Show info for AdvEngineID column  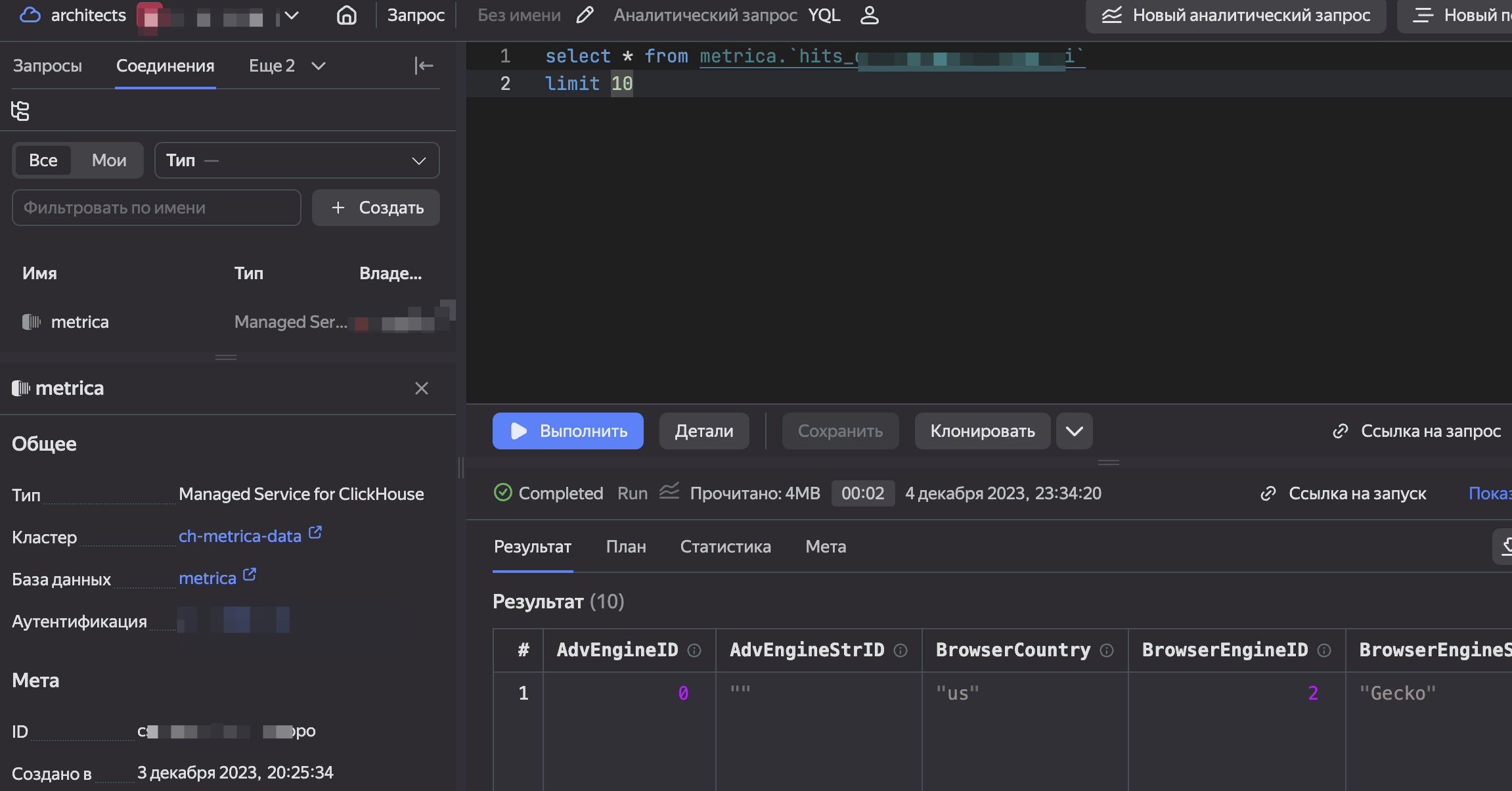(694, 650)
